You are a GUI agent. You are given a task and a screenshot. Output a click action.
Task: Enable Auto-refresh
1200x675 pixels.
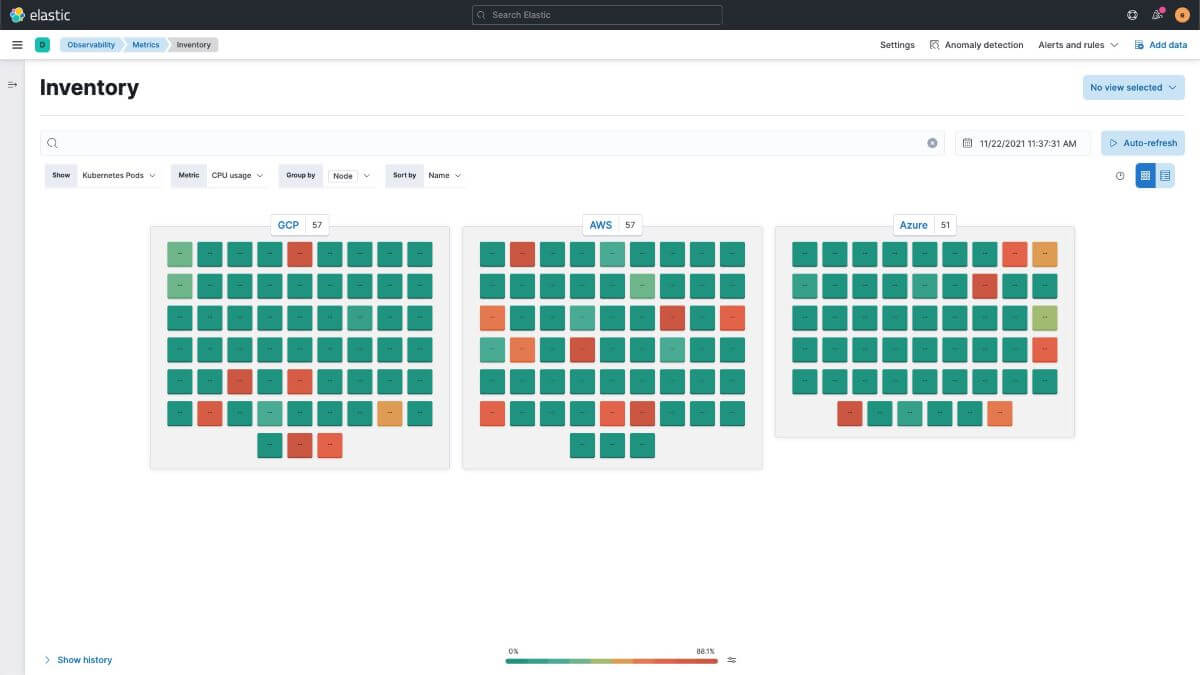[x=1143, y=142]
